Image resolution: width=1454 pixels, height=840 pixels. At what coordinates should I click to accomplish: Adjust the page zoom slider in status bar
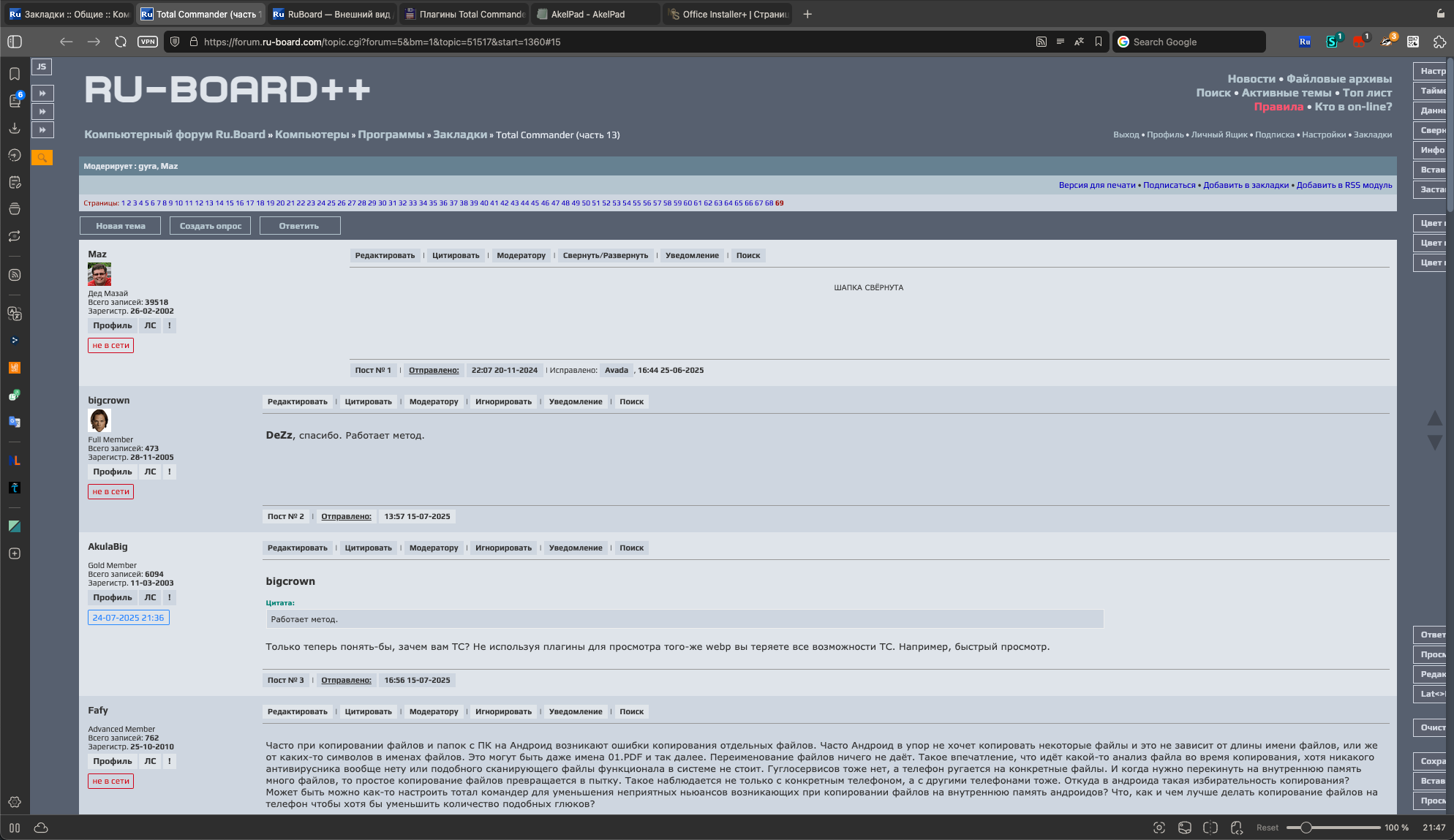coord(1333,828)
